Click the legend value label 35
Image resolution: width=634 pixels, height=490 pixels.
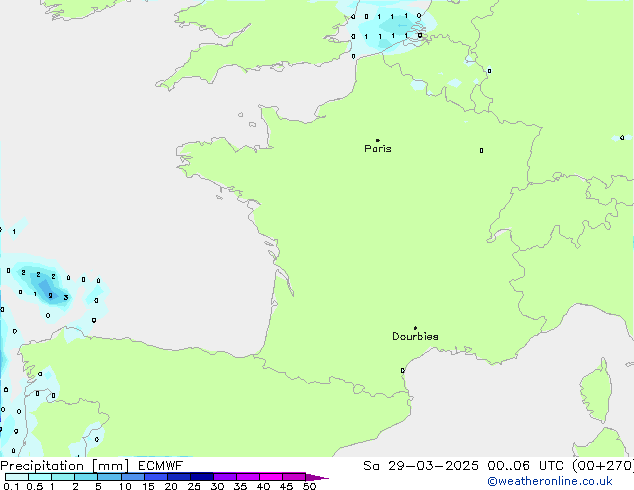coord(240,486)
